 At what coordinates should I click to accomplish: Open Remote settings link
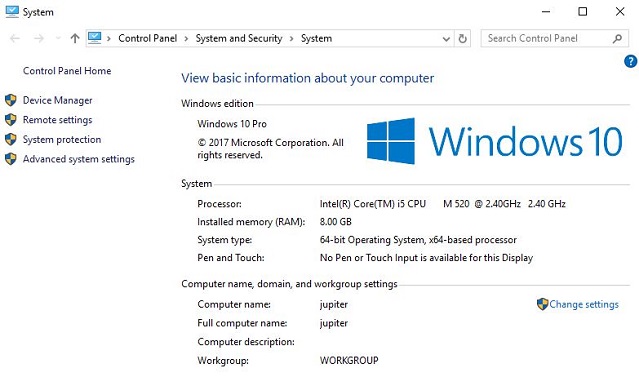click(x=57, y=120)
